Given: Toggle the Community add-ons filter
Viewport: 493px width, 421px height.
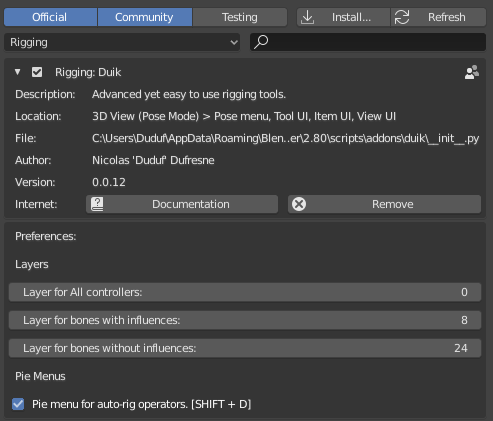Looking at the screenshot, I should coord(144,17).
